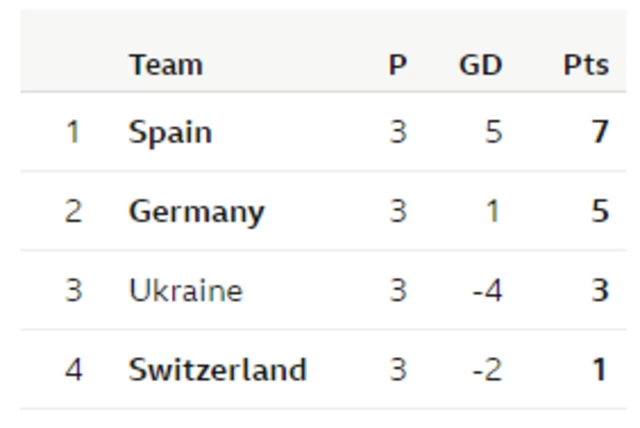Click position number 2 in standings

[x=74, y=211]
